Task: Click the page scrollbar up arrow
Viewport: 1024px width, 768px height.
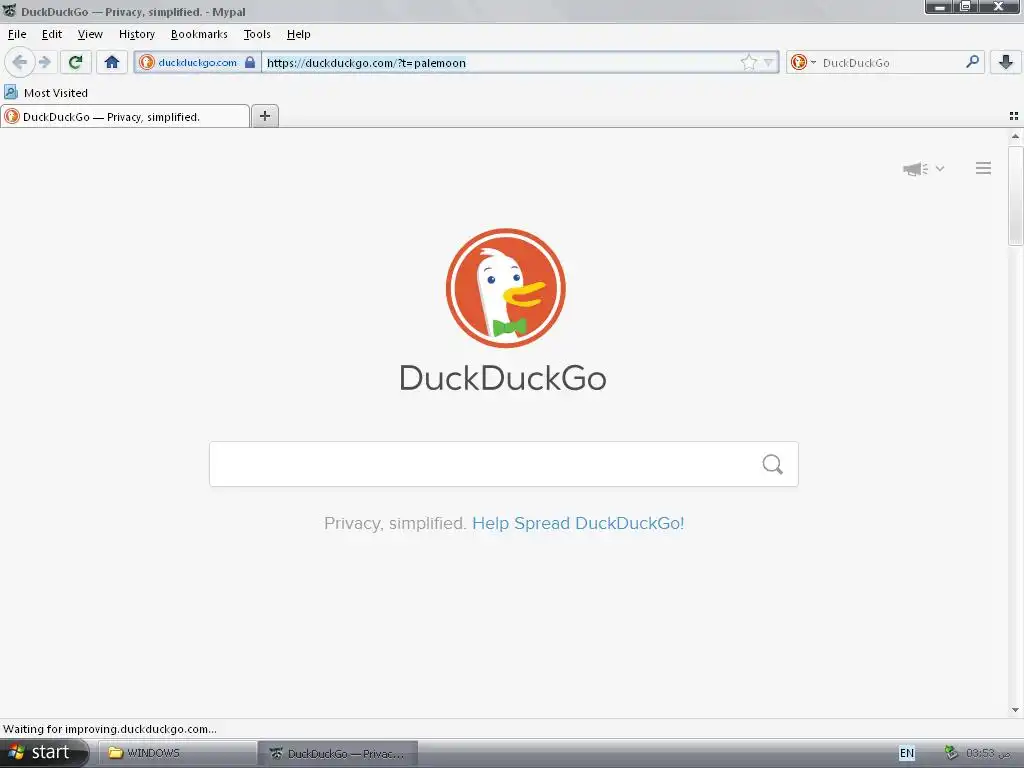Action: 1015,136
